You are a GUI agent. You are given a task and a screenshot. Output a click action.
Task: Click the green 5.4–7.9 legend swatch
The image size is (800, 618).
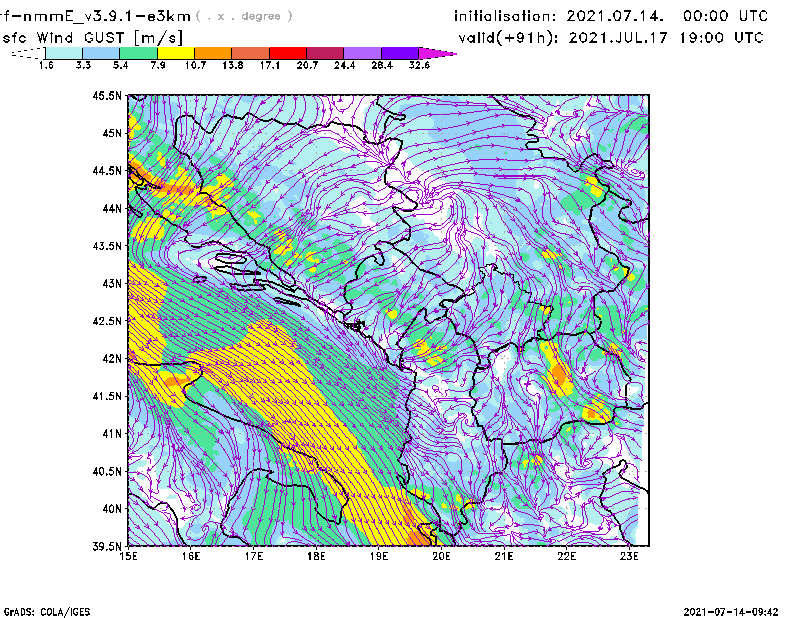coord(138,53)
